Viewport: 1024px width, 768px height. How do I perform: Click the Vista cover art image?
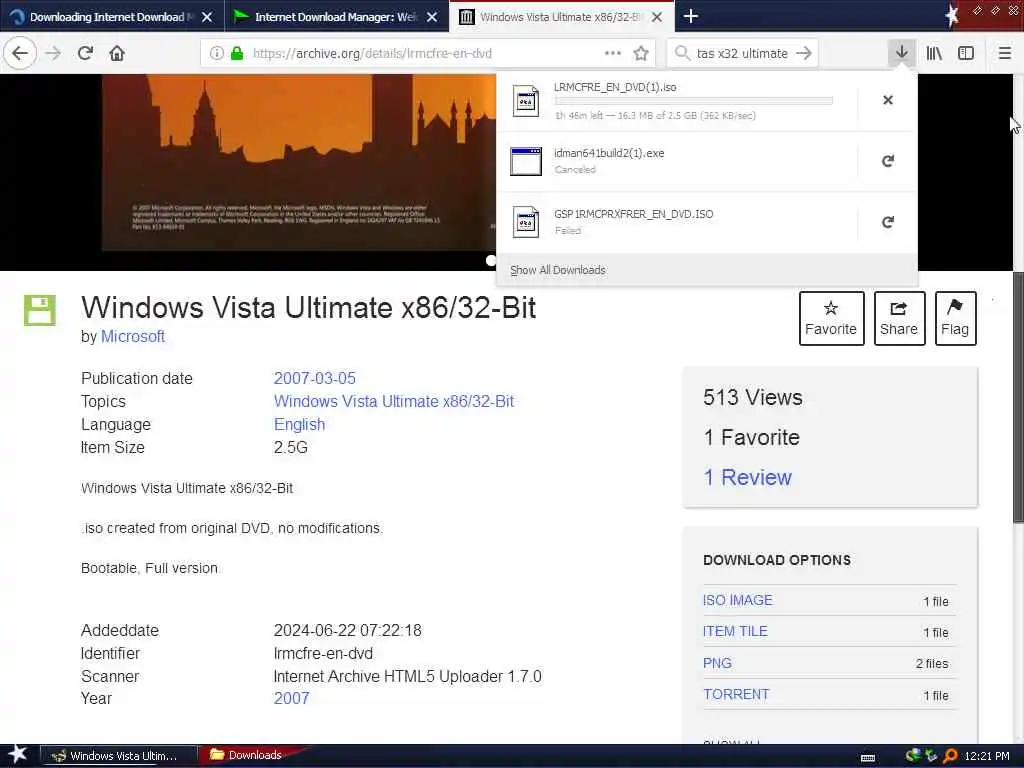298,162
